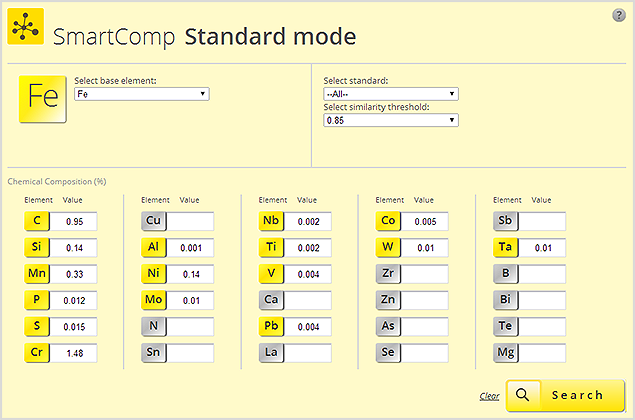The width and height of the screenshot is (635, 420).
Task: Click the C value field showing 0.95
Action: tap(74, 222)
